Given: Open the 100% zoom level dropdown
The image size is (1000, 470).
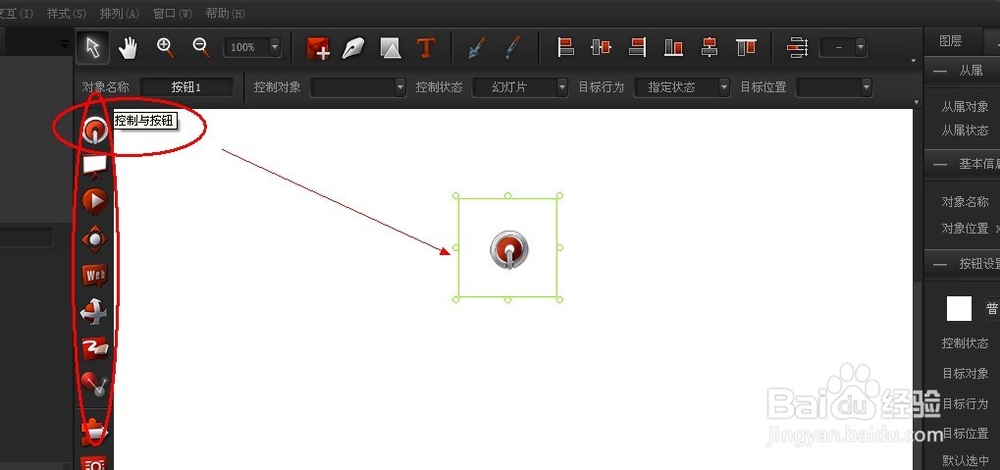Looking at the screenshot, I should (275, 47).
